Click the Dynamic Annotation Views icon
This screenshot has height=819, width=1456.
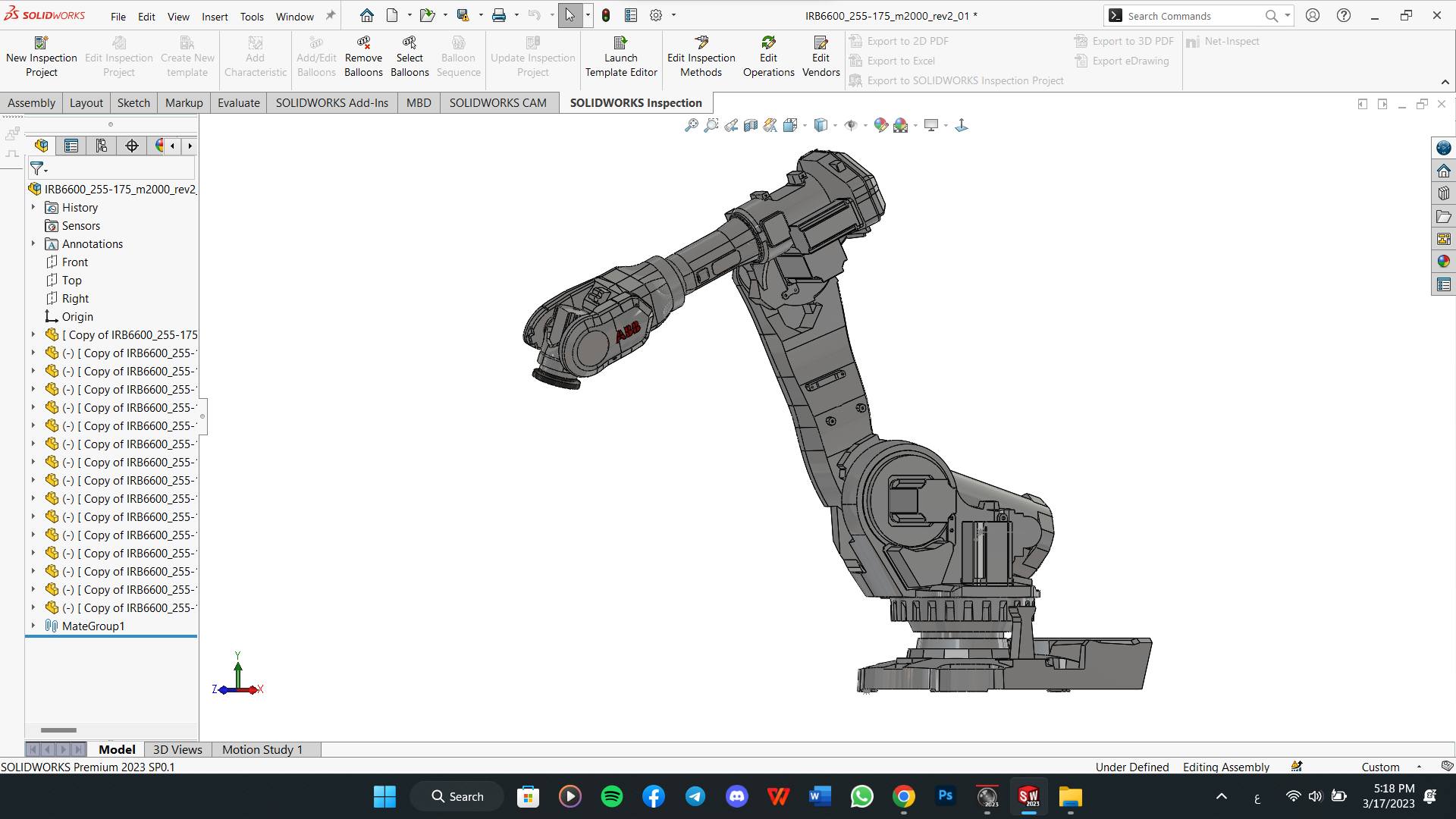tap(770, 125)
